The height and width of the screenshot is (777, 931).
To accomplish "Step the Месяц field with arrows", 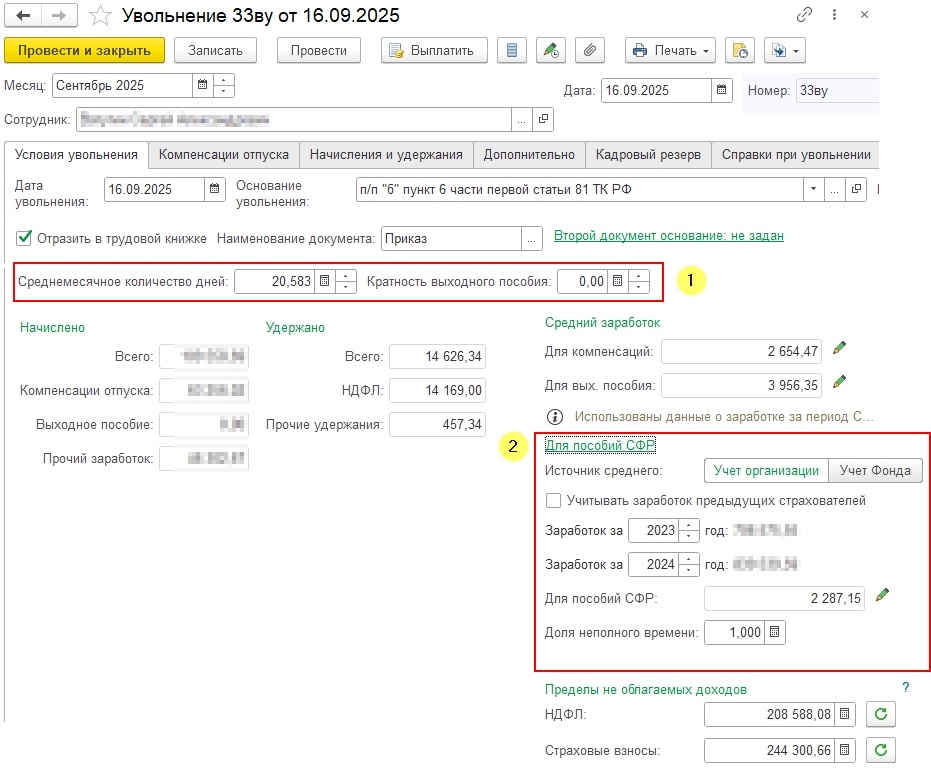I will 223,85.
